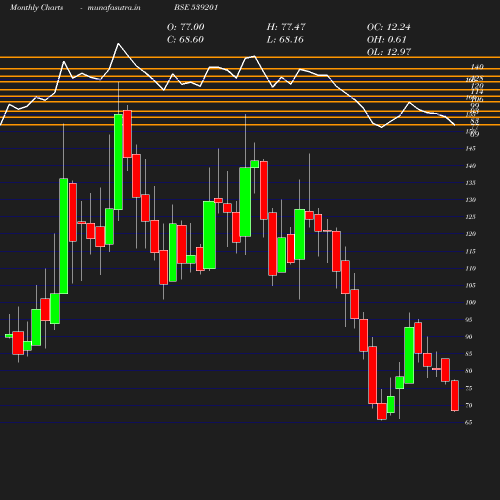Select the 130 price axis label
The height and width of the screenshot is (500, 500).
click(470, 200)
